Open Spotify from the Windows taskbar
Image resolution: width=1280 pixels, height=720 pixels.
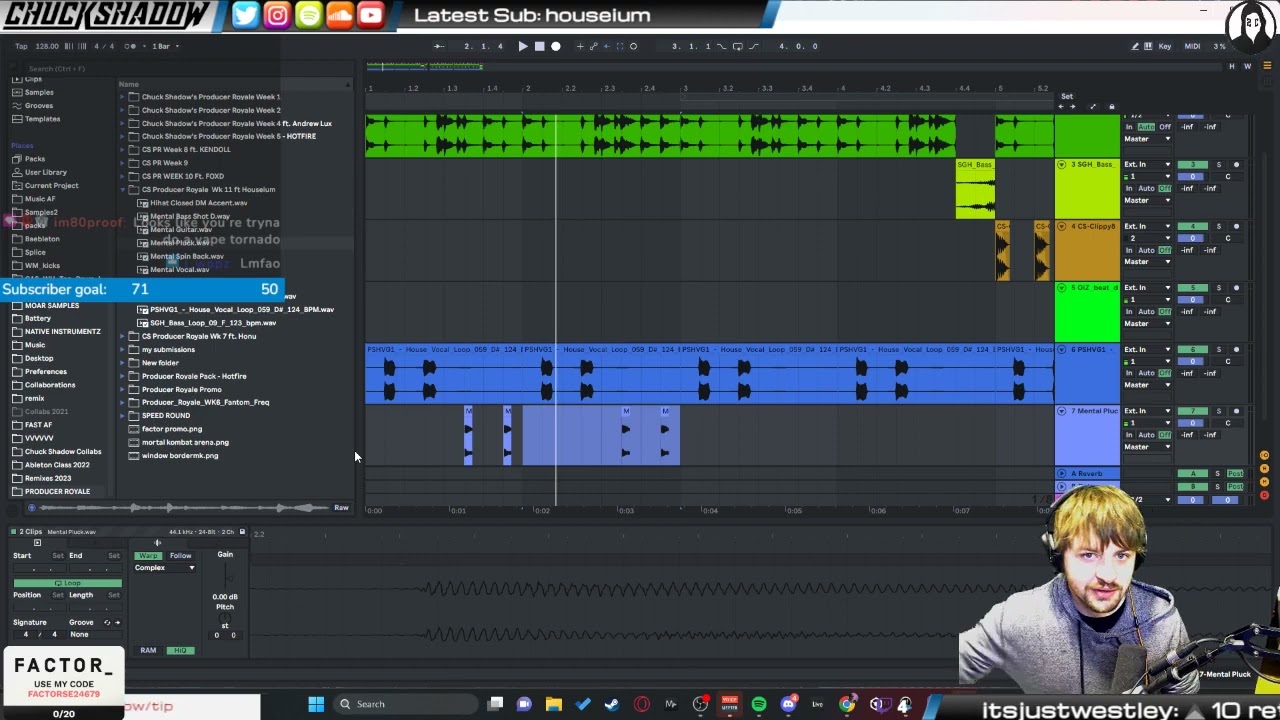(x=758, y=704)
